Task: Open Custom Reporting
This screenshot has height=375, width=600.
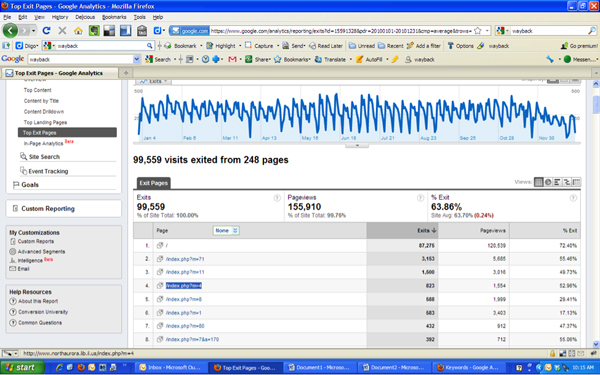Action: click(x=48, y=209)
